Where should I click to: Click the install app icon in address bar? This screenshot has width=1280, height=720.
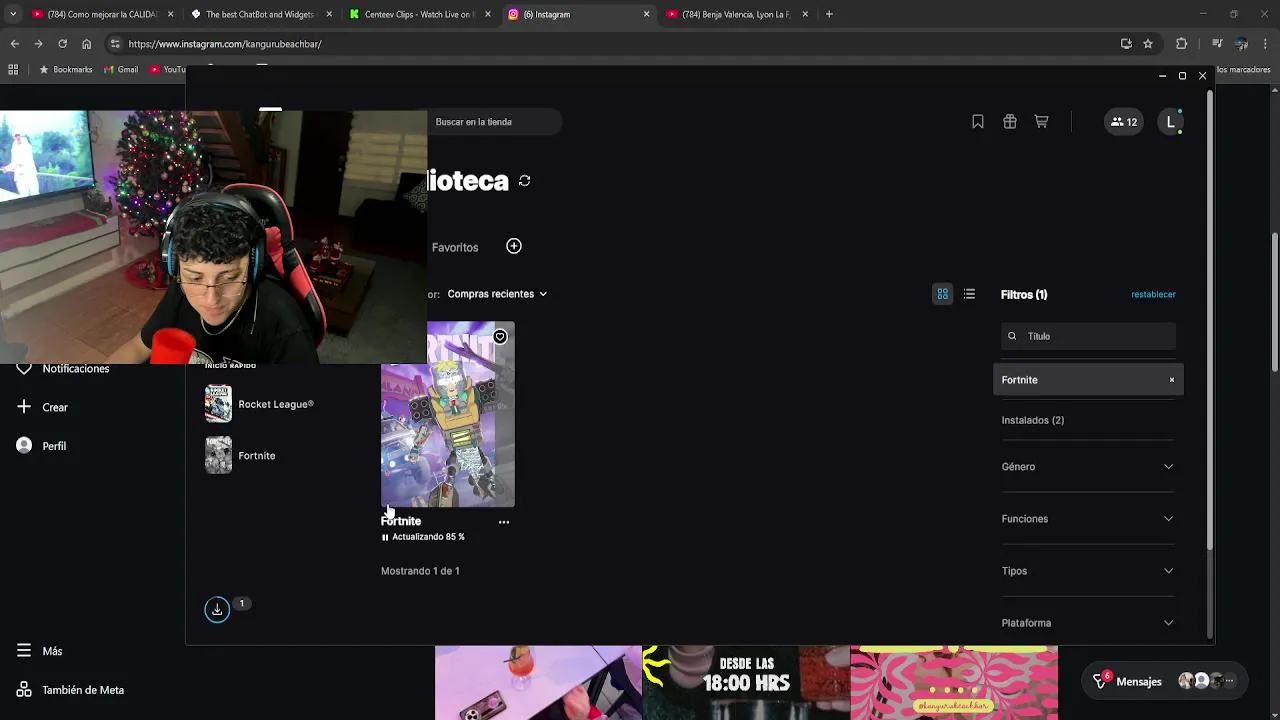click(1126, 44)
